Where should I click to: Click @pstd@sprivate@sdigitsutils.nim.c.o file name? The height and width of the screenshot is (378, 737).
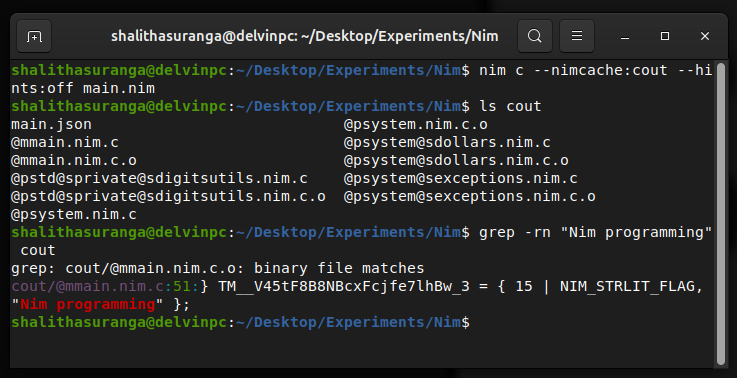click(x=168, y=197)
